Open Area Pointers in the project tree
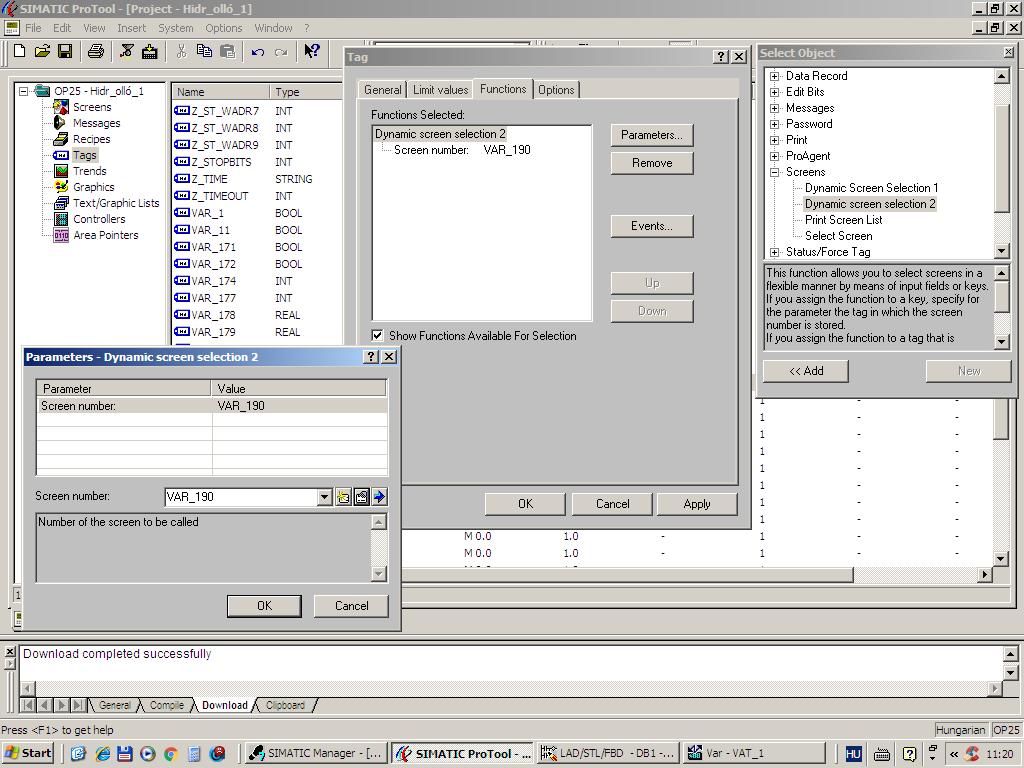Image resolution: width=1024 pixels, height=768 pixels. [106, 235]
